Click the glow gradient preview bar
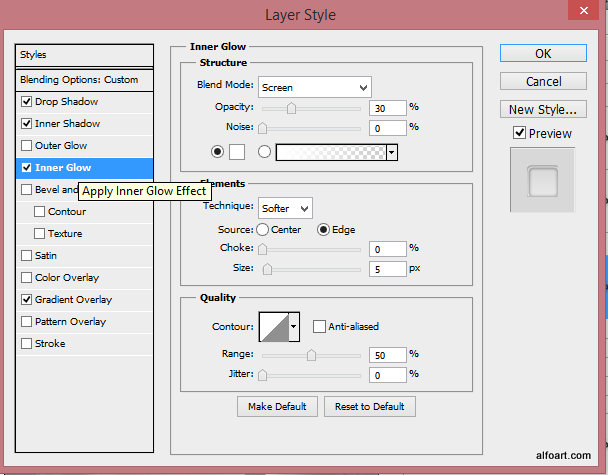Image resolution: width=608 pixels, height=475 pixels. (331, 152)
